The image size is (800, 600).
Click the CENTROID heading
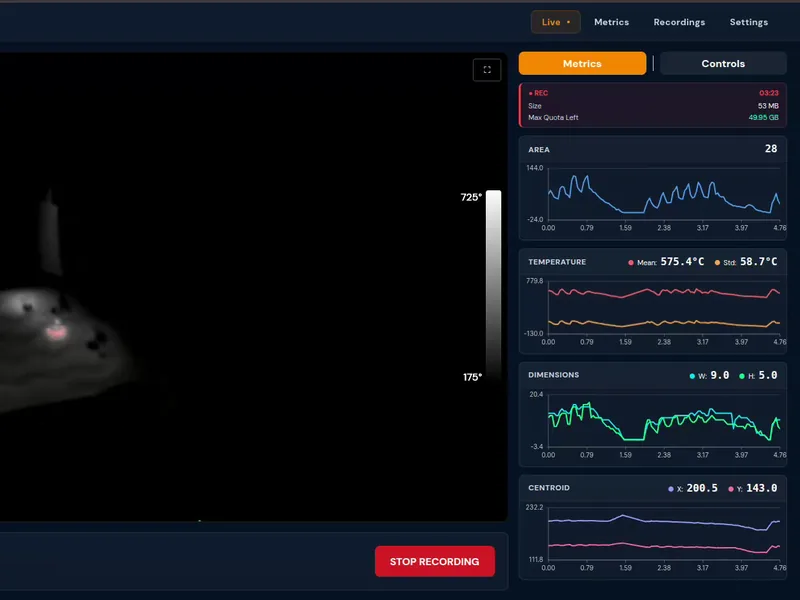click(549, 488)
